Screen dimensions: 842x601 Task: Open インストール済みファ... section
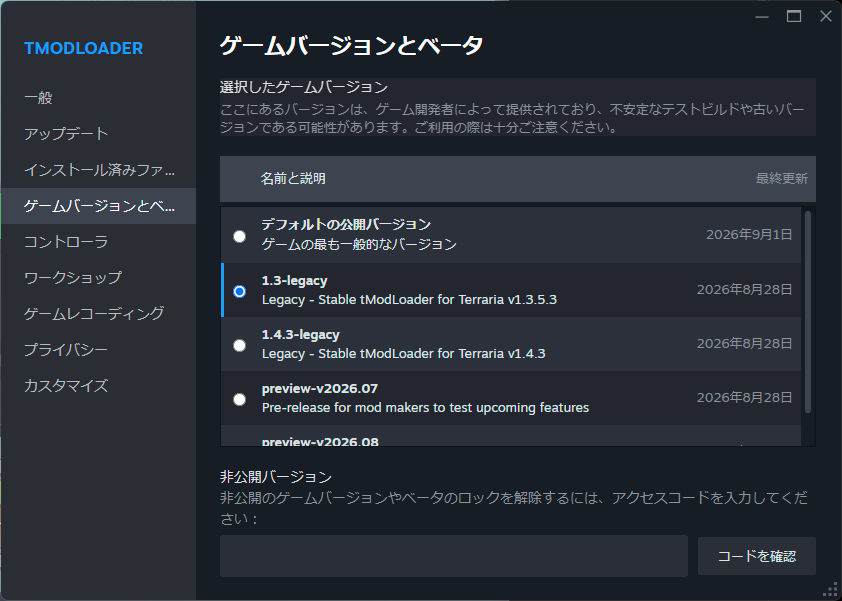pos(99,170)
